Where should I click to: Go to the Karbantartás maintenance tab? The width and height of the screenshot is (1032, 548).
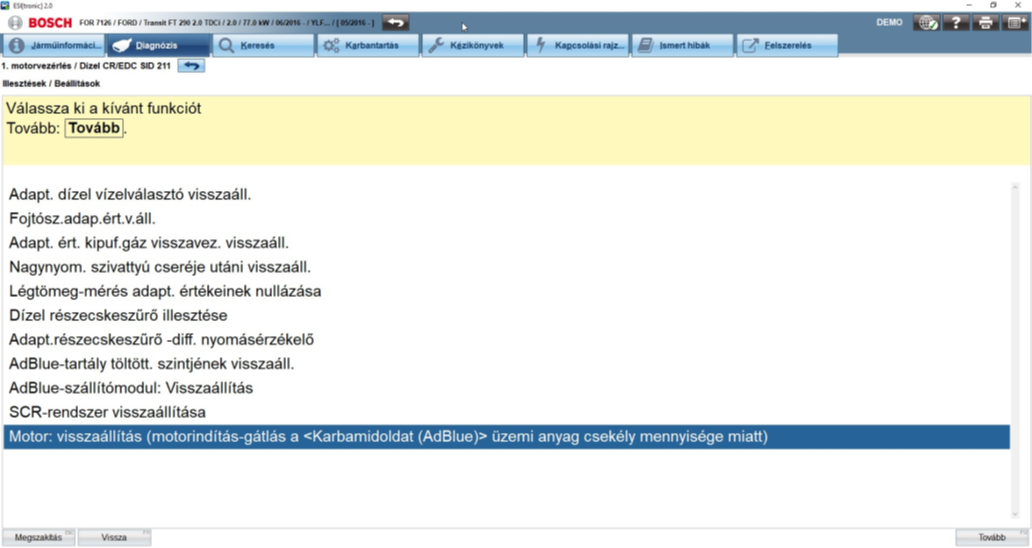click(x=367, y=45)
